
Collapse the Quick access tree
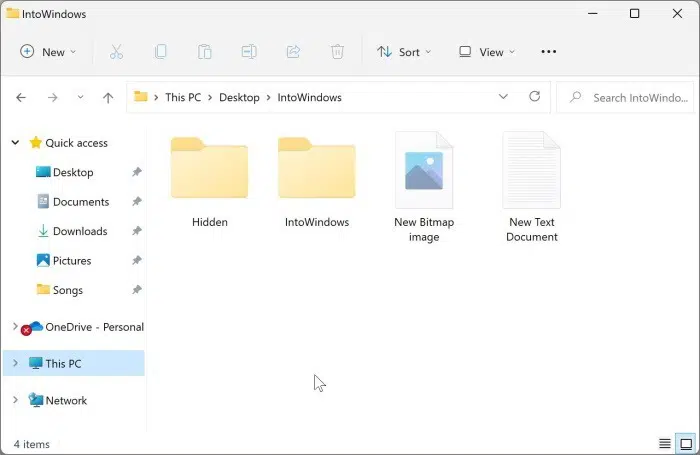pyautogui.click(x=15, y=142)
